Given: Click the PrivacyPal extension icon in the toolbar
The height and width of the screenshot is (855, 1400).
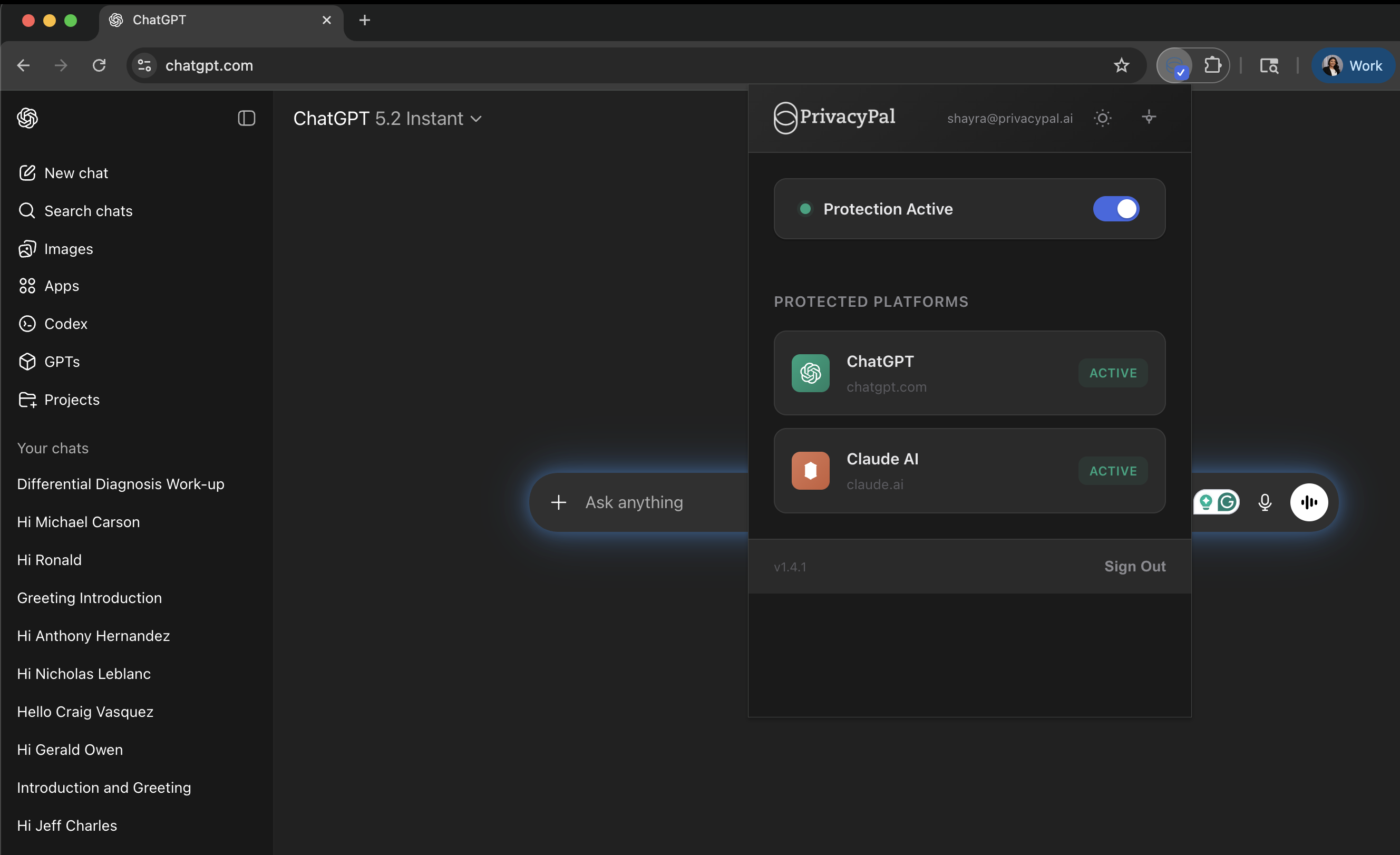Looking at the screenshot, I should coord(1174,66).
